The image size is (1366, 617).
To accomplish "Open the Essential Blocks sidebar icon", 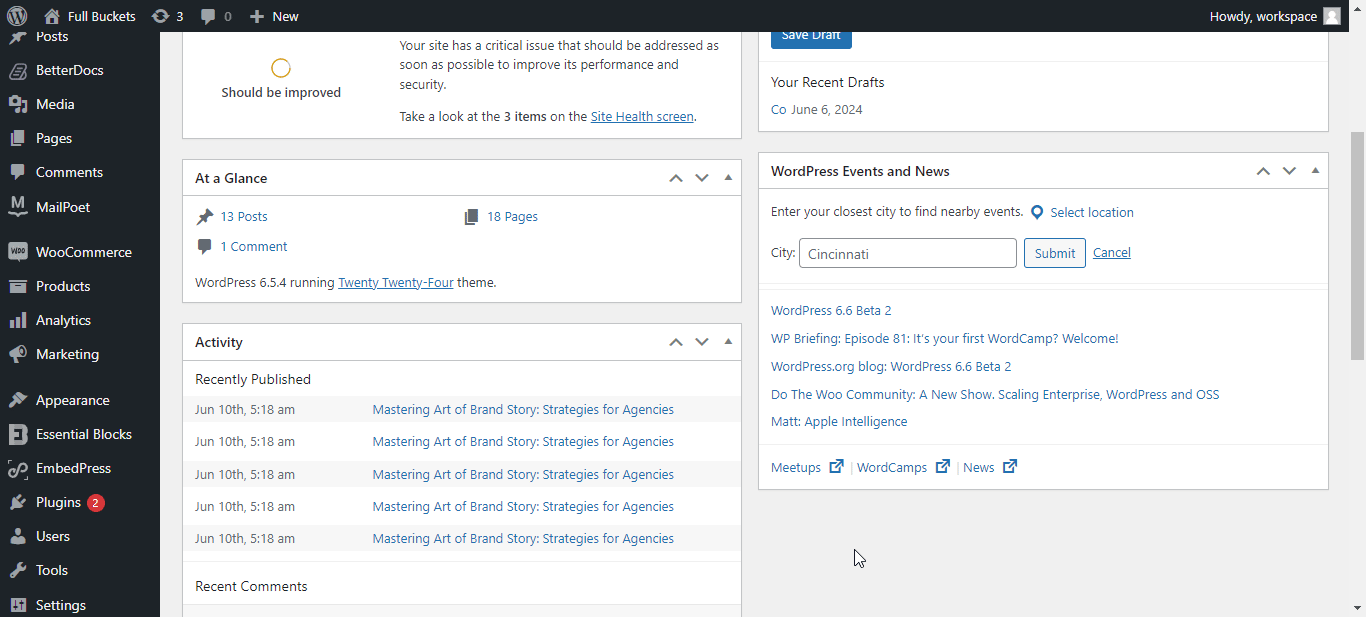I will (x=18, y=434).
